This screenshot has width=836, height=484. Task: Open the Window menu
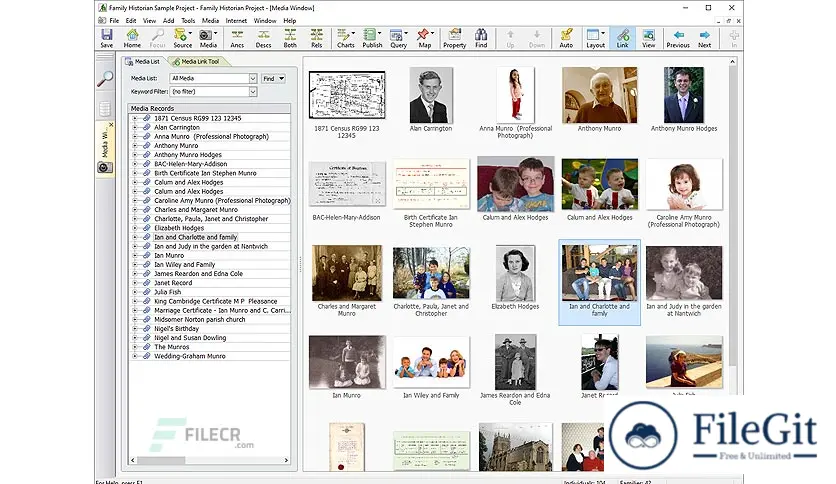tap(265, 21)
